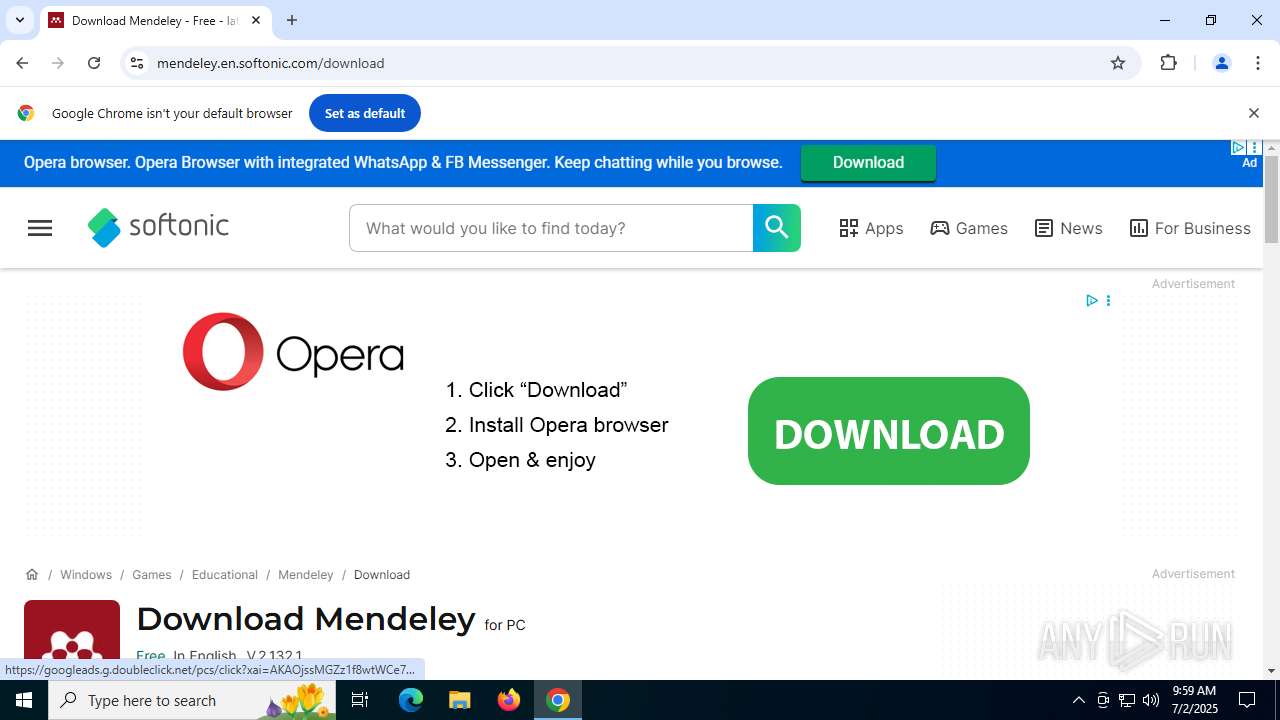Viewport: 1280px width, 720px height.
Task: Click the Softonic logo
Action: coord(158,227)
